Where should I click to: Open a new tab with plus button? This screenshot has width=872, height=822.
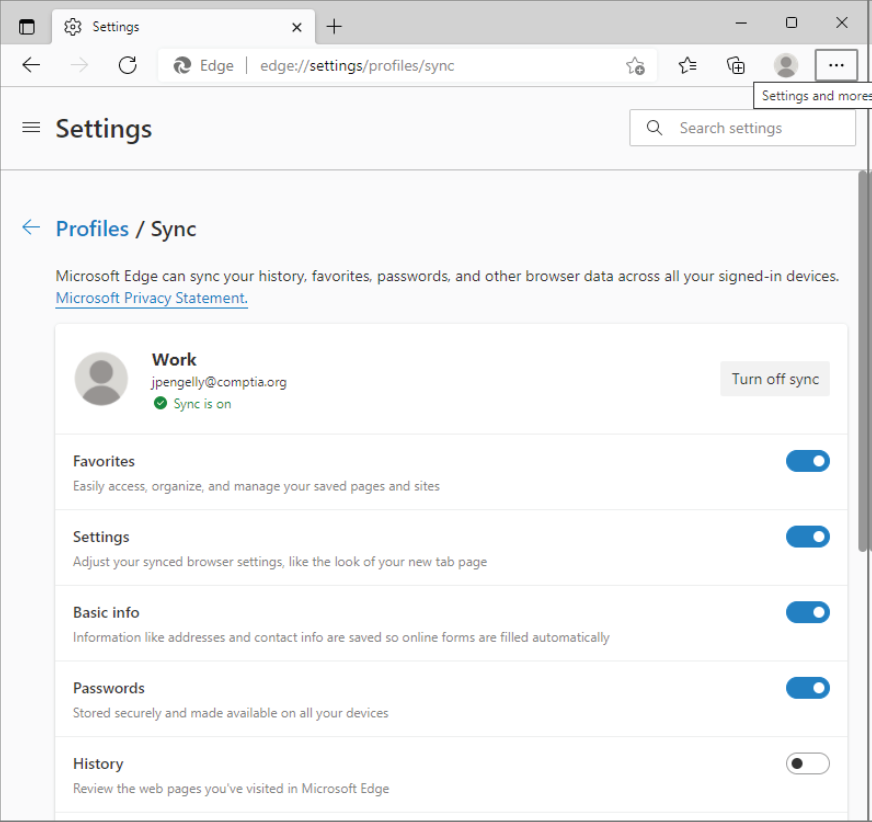tap(334, 26)
